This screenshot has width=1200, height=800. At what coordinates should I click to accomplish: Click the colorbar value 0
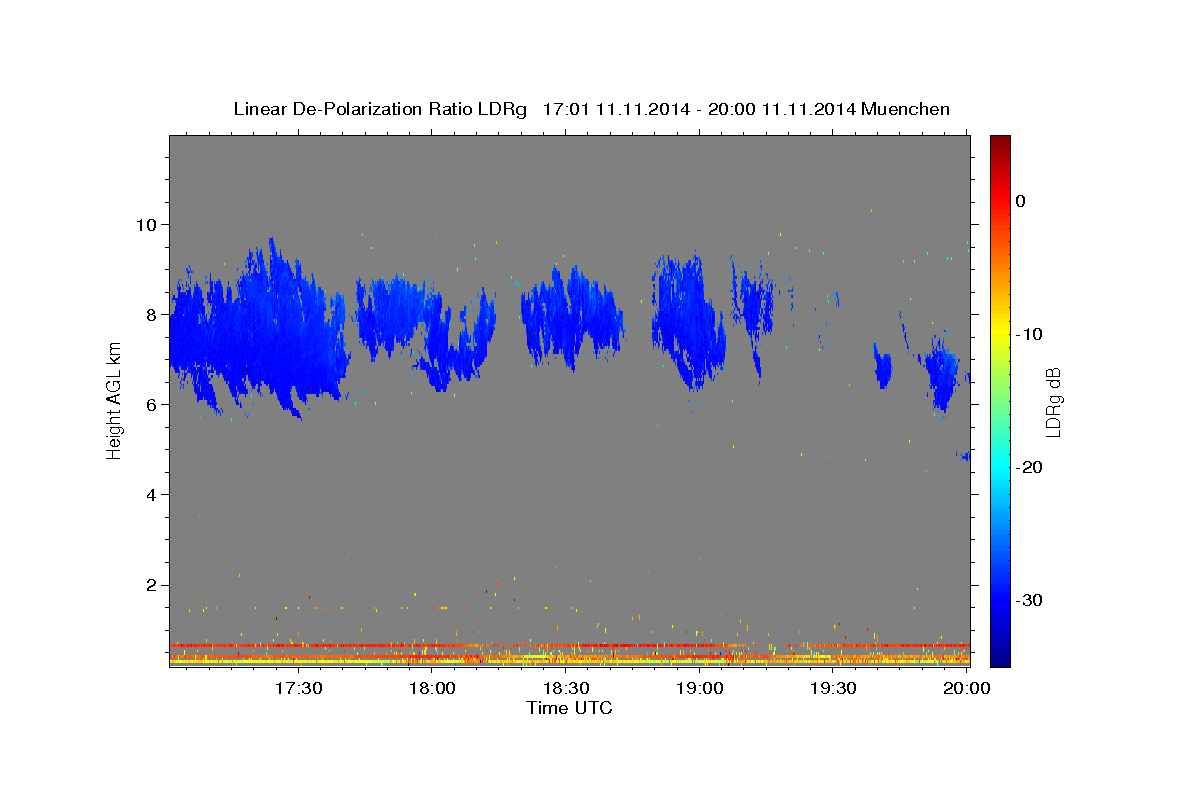coord(1020,201)
